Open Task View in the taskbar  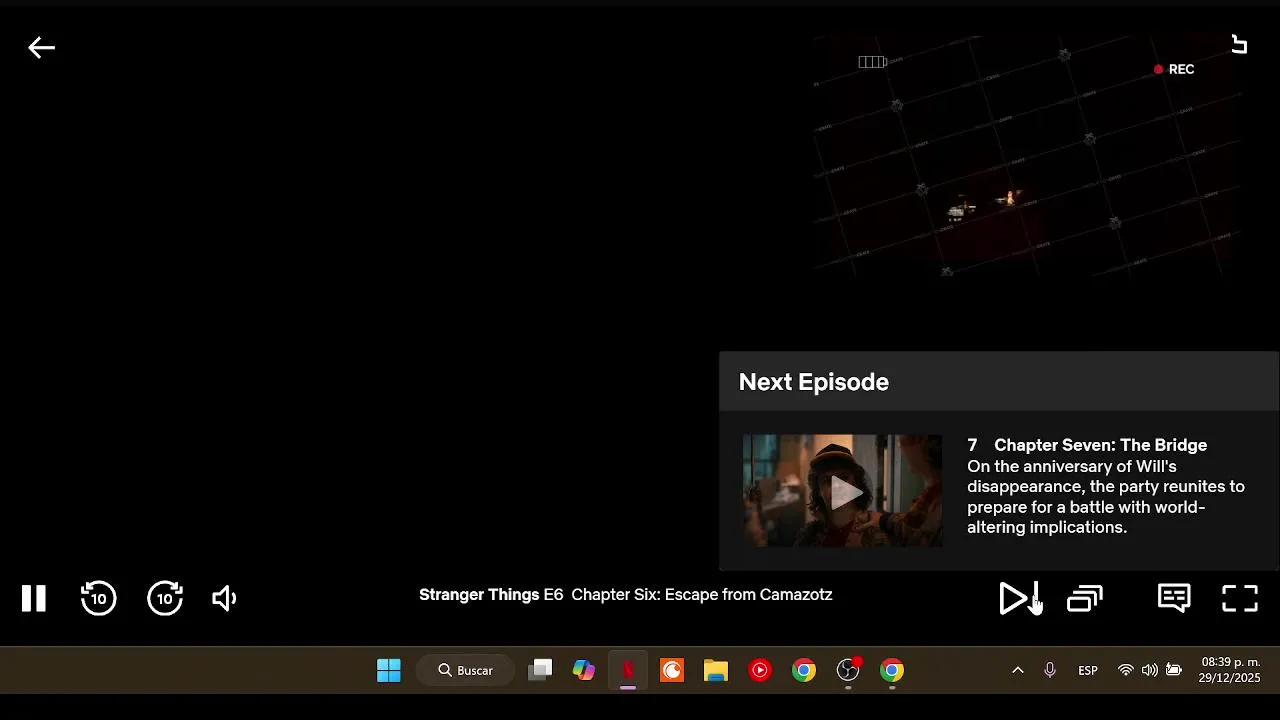click(541, 670)
